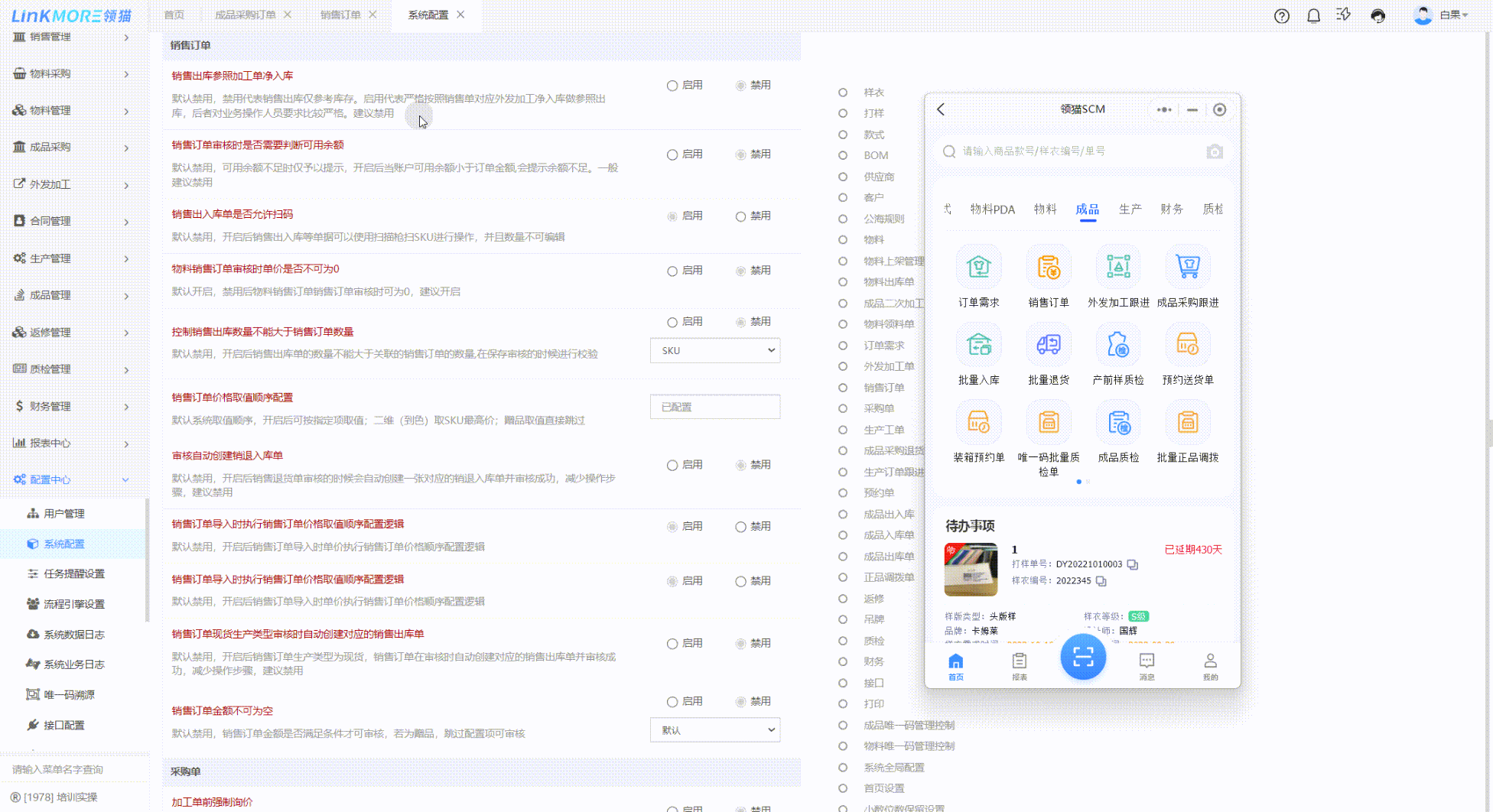Screen dimensions: 1493x812
Task: Switch to the 成品采购订单 tab
Action: [x=245, y=15]
